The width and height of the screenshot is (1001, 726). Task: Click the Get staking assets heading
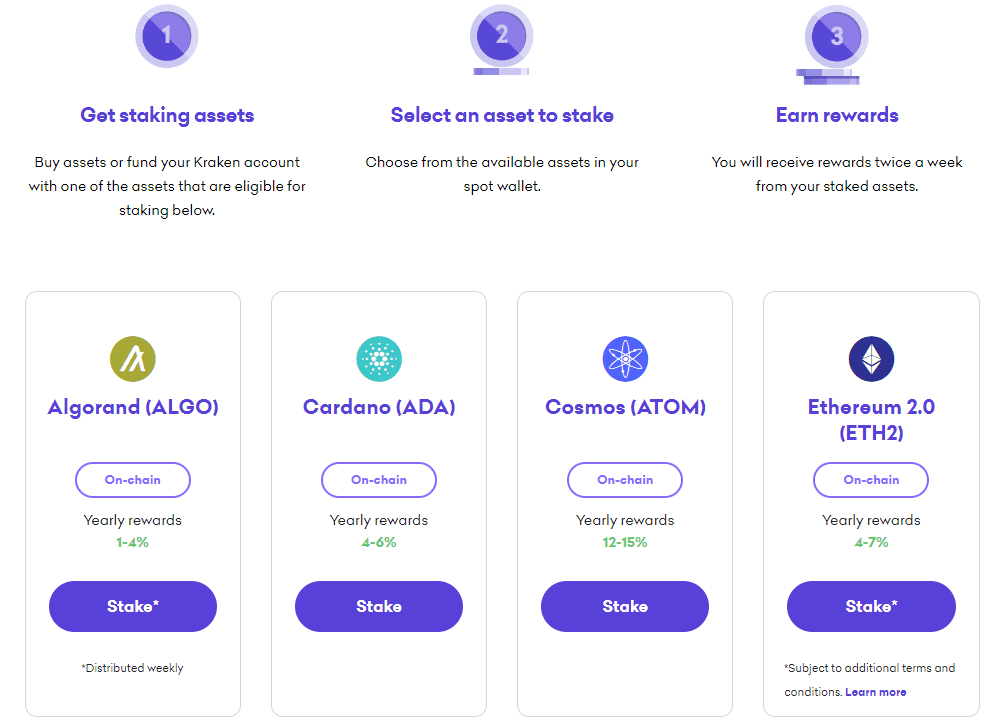pyautogui.click(x=167, y=116)
